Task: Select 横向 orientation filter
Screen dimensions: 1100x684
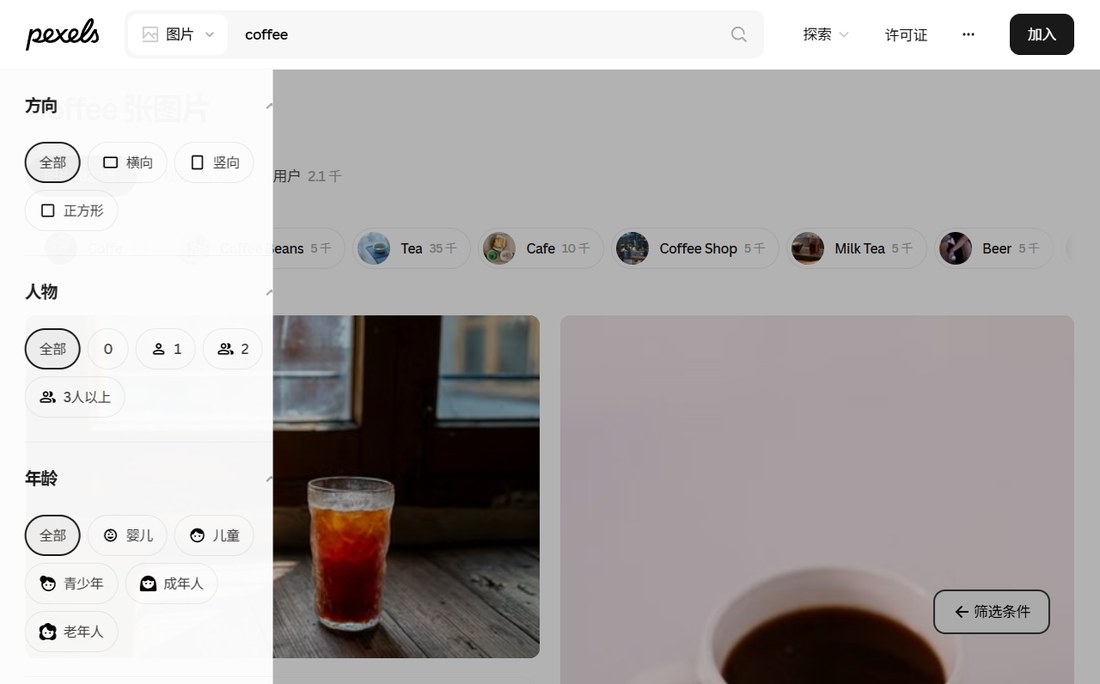Action: point(127,163)
